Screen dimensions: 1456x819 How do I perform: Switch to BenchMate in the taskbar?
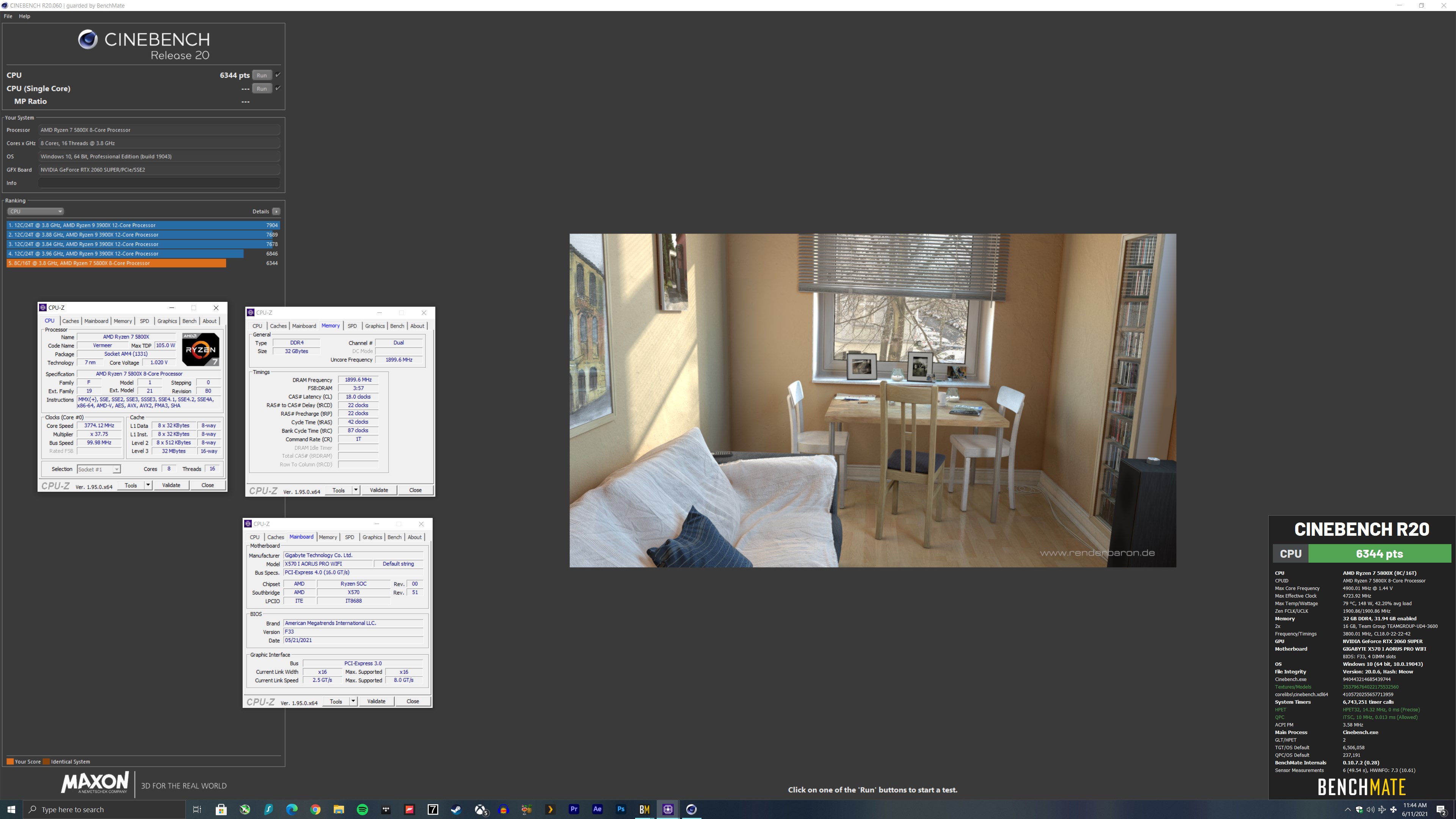pyautogui.click(x=644, y=810)
